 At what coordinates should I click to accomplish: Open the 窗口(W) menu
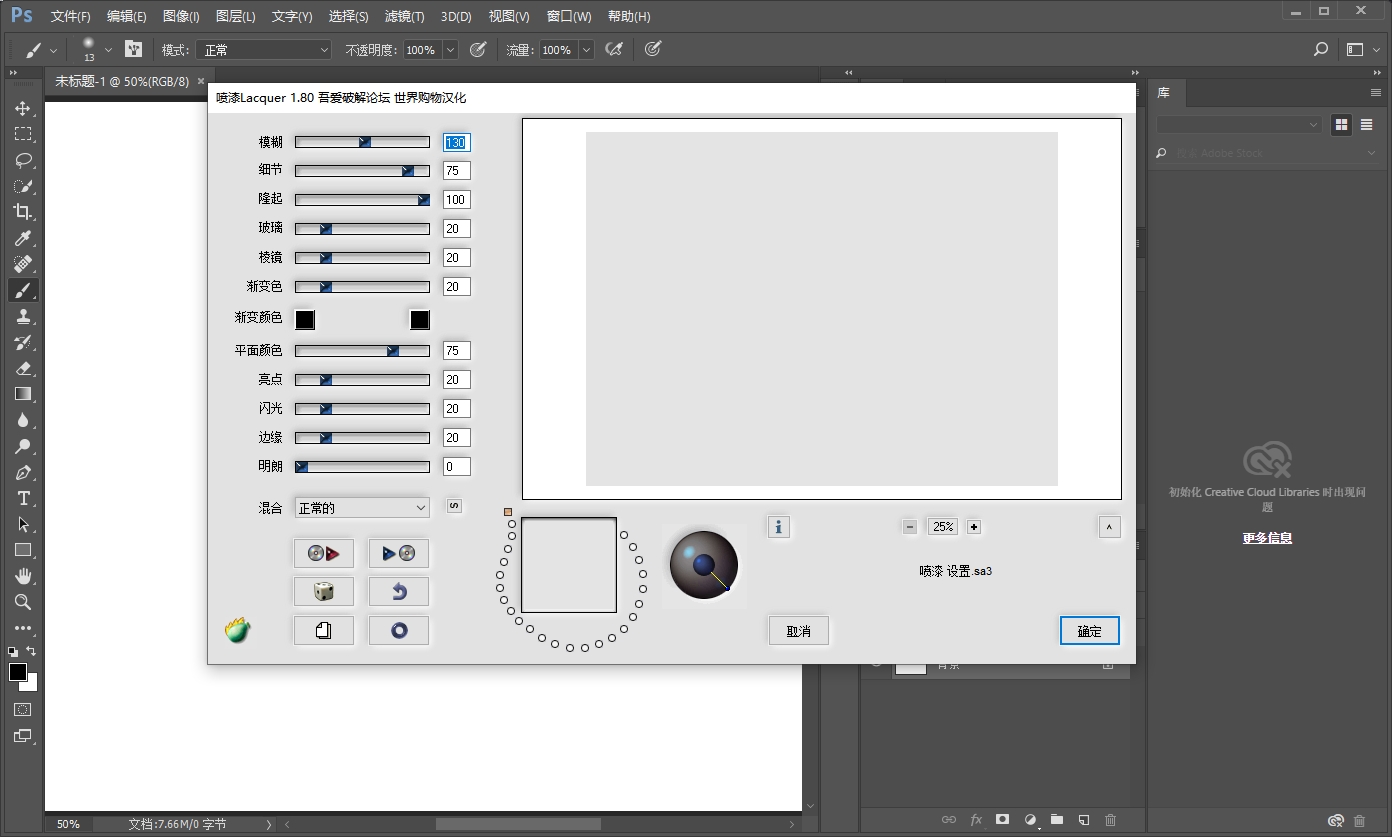pos(569,17)
